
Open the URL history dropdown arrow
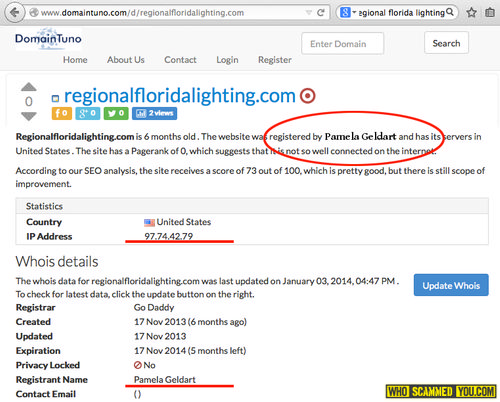point(309,13)
